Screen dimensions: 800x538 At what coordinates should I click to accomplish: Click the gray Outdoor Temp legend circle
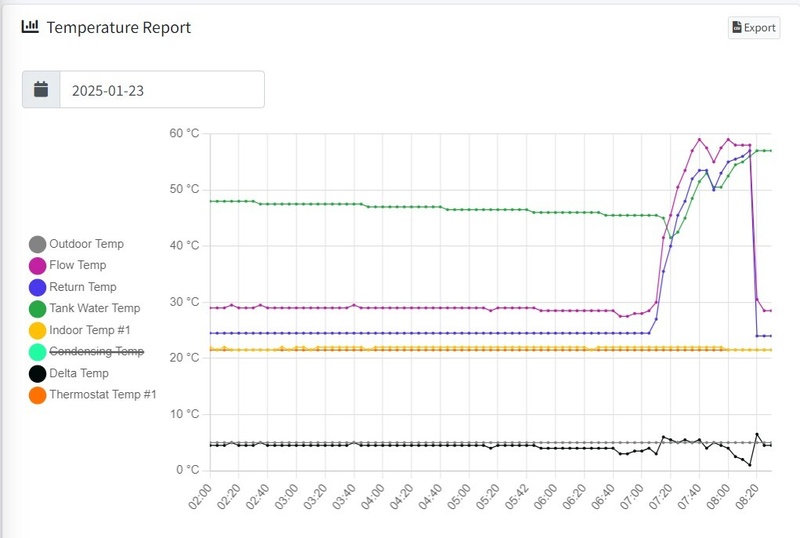coord(37,244)
